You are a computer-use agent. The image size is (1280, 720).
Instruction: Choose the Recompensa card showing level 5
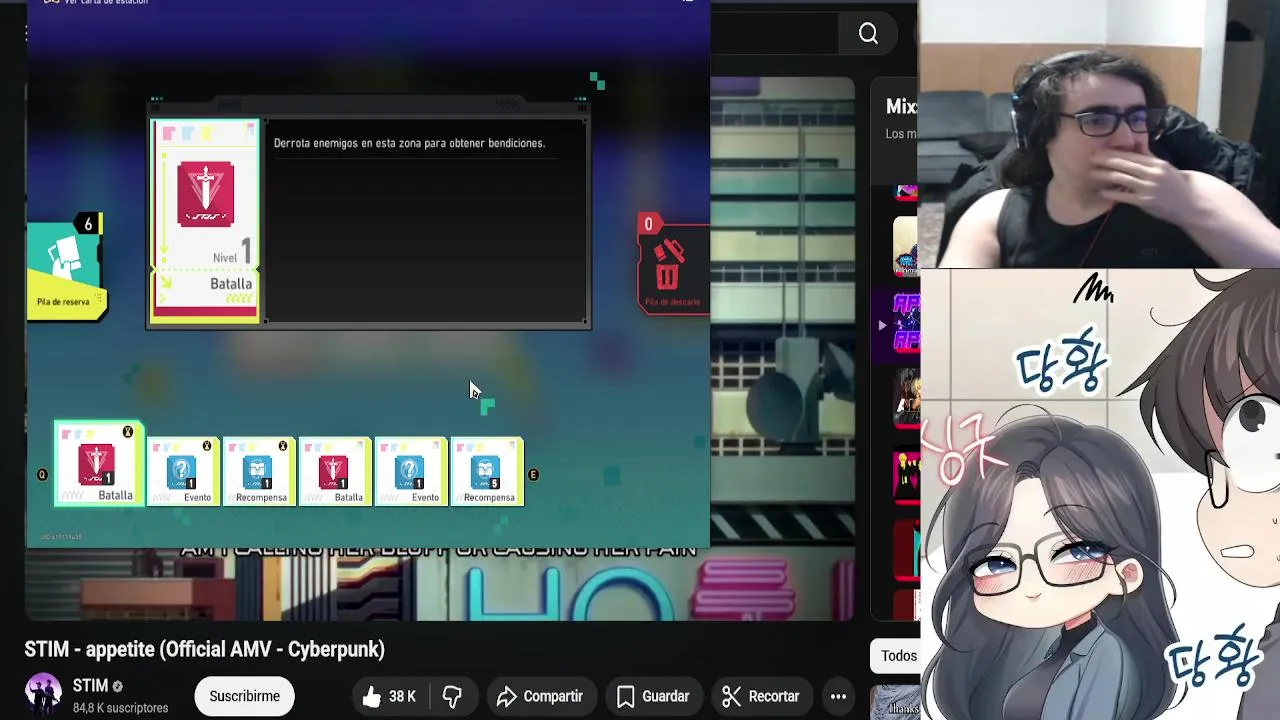[487, 471]
